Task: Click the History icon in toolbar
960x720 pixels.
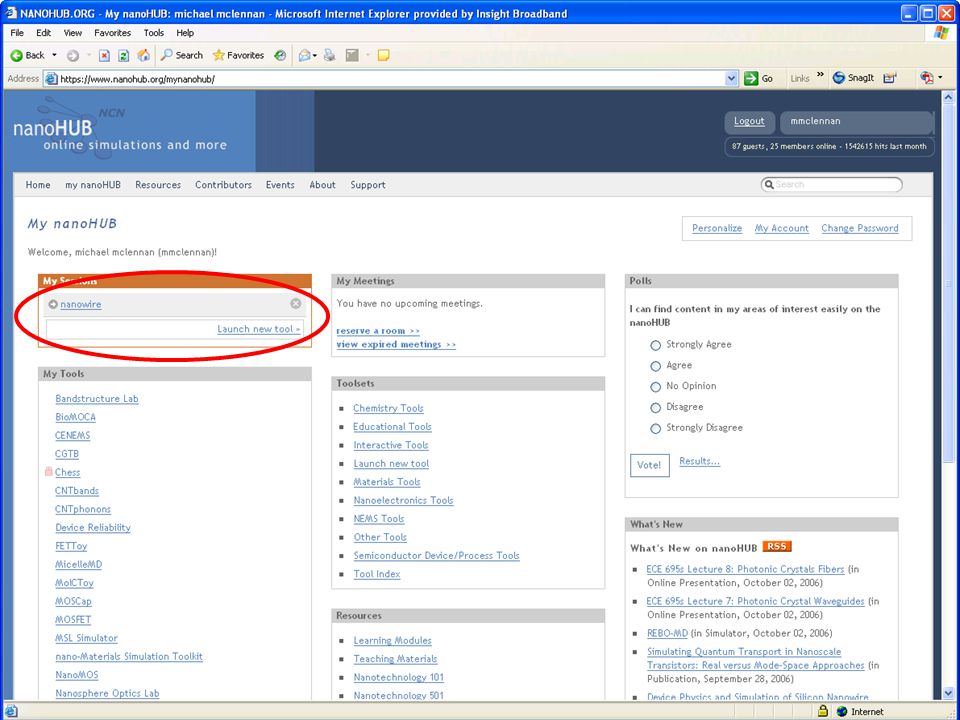Action: coord(280,56)
